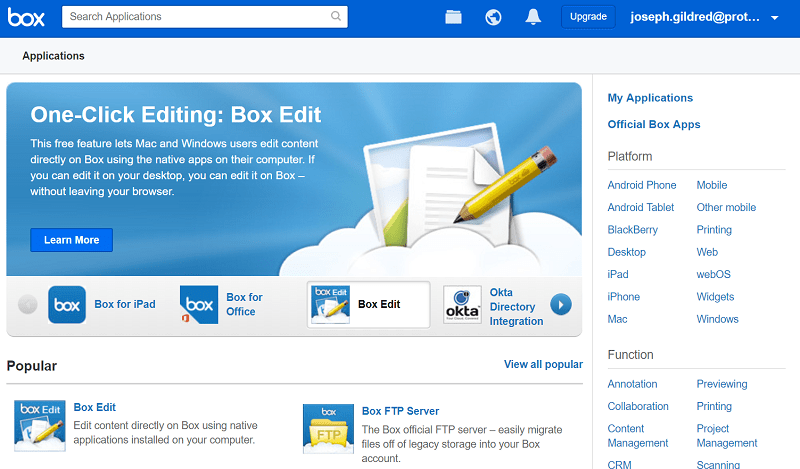Filter by Content Management function
The width and height of the screenshot is (800, 469).
638,436
